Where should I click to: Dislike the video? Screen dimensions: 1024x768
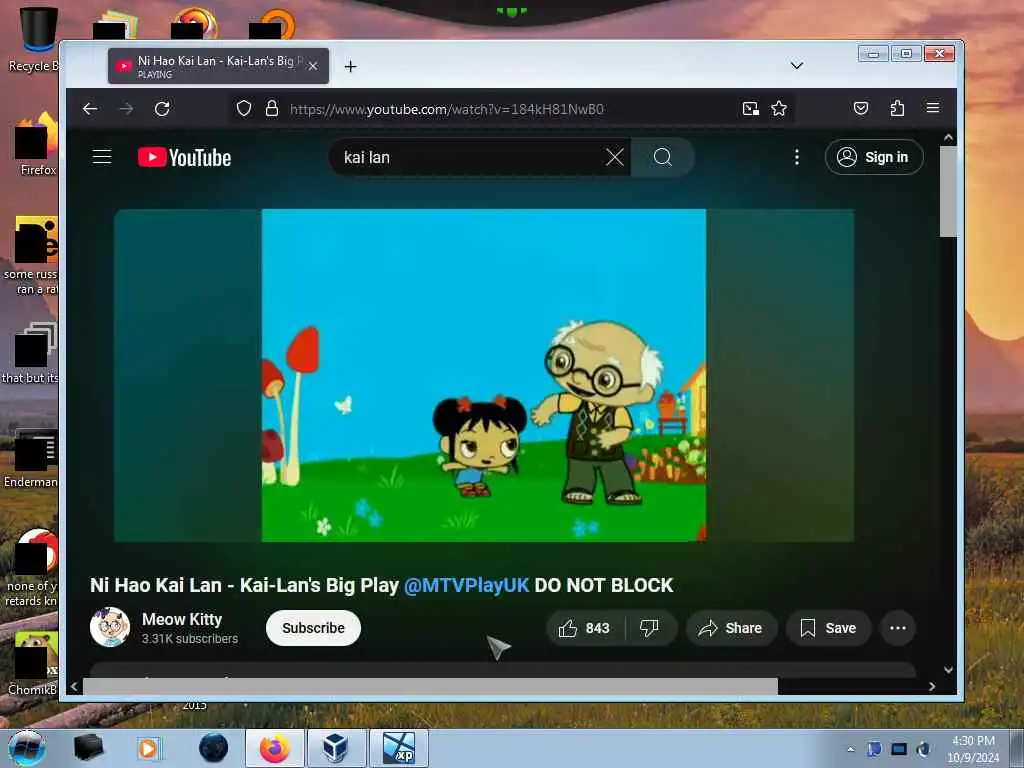click(649, 628)
